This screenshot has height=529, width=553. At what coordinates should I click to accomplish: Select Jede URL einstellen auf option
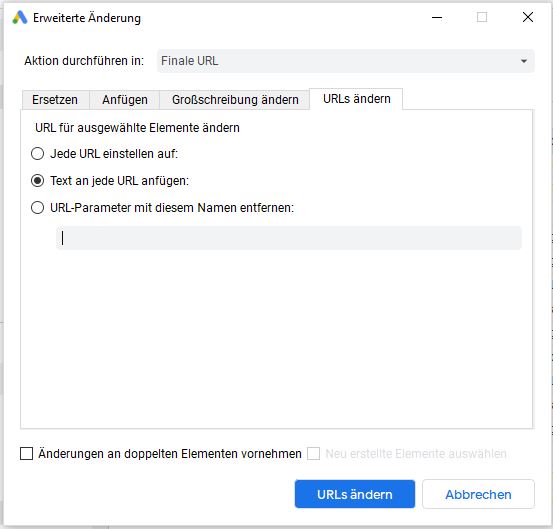click(37, 154)
